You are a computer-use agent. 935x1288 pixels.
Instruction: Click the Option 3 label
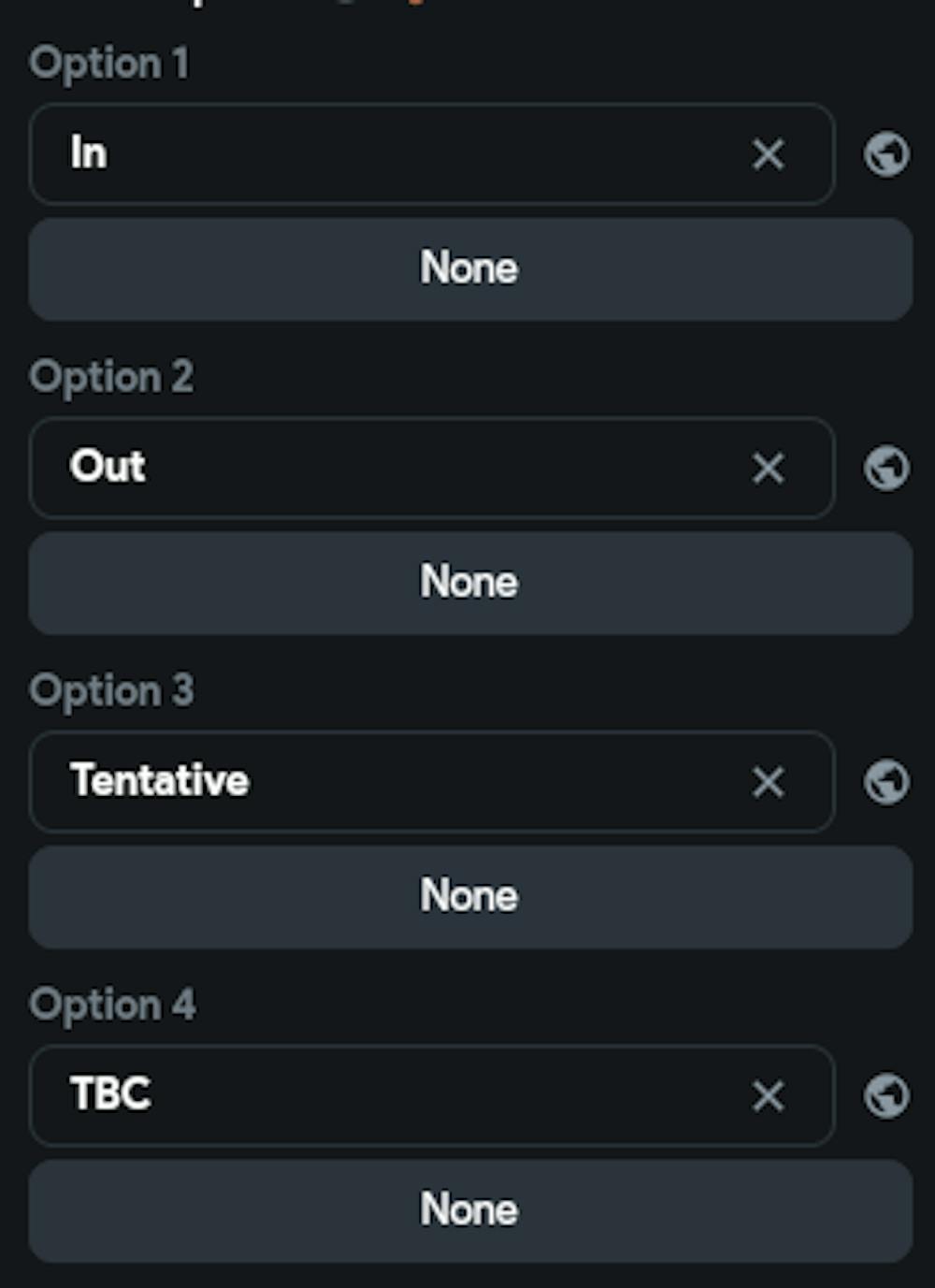click(x=110, y=691)
